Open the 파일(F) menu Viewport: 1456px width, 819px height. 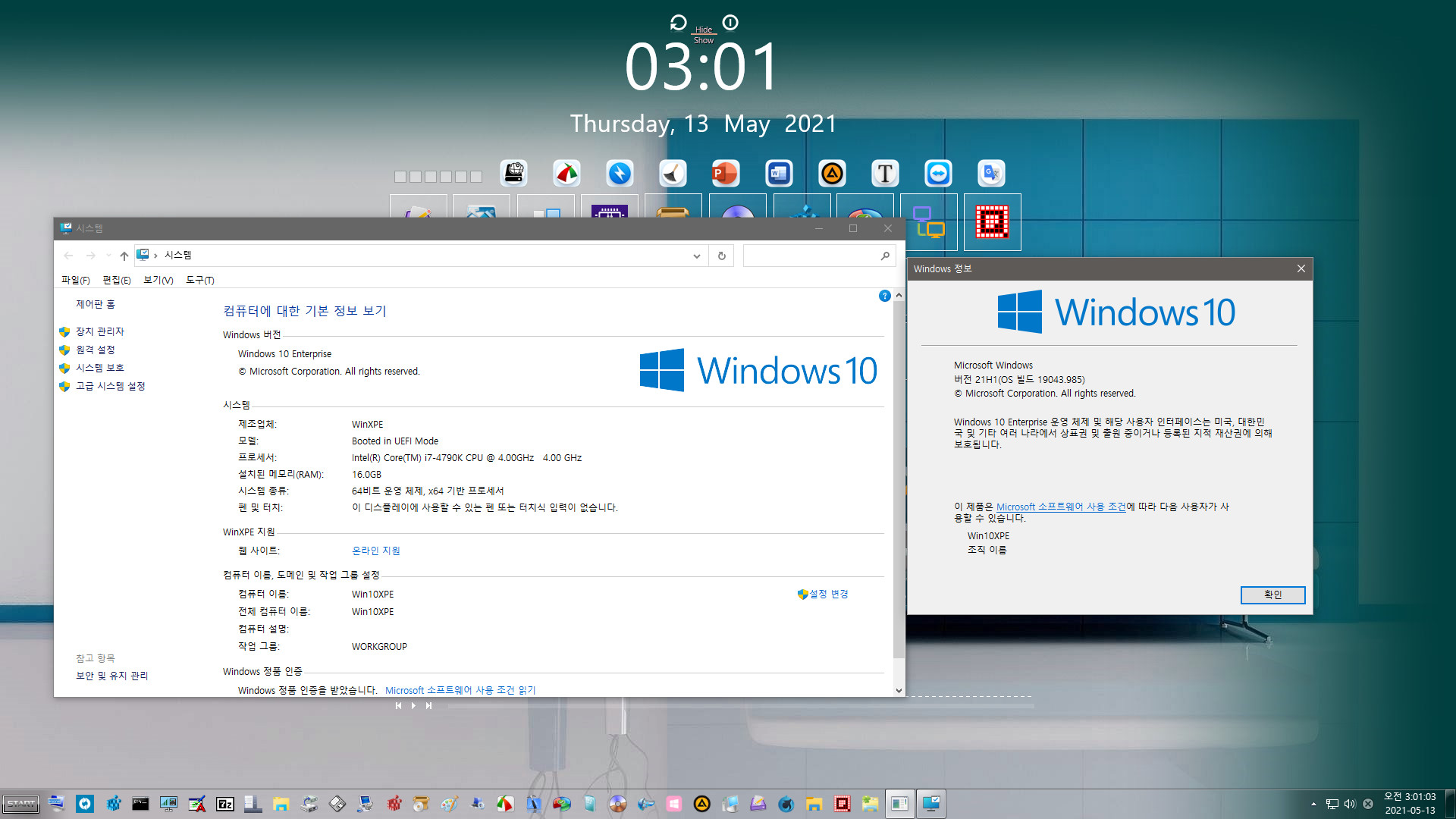(x=75, y=280)
